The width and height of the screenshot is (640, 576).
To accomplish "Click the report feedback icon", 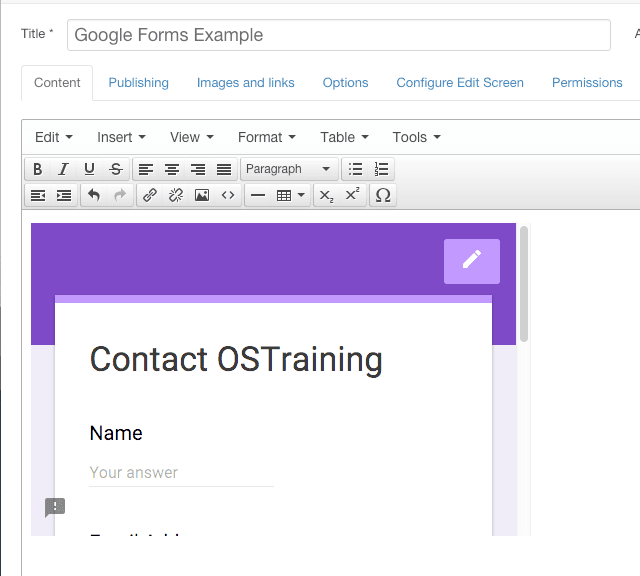I will pos(55,507).
